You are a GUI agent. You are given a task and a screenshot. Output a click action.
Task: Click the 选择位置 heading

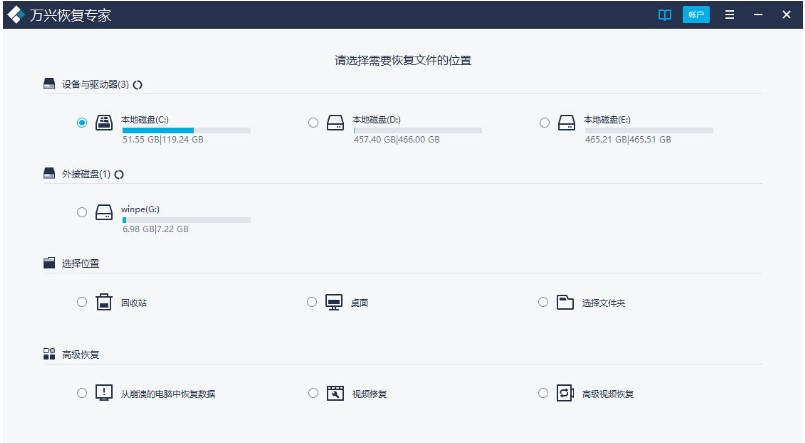(x=81, y=263)
